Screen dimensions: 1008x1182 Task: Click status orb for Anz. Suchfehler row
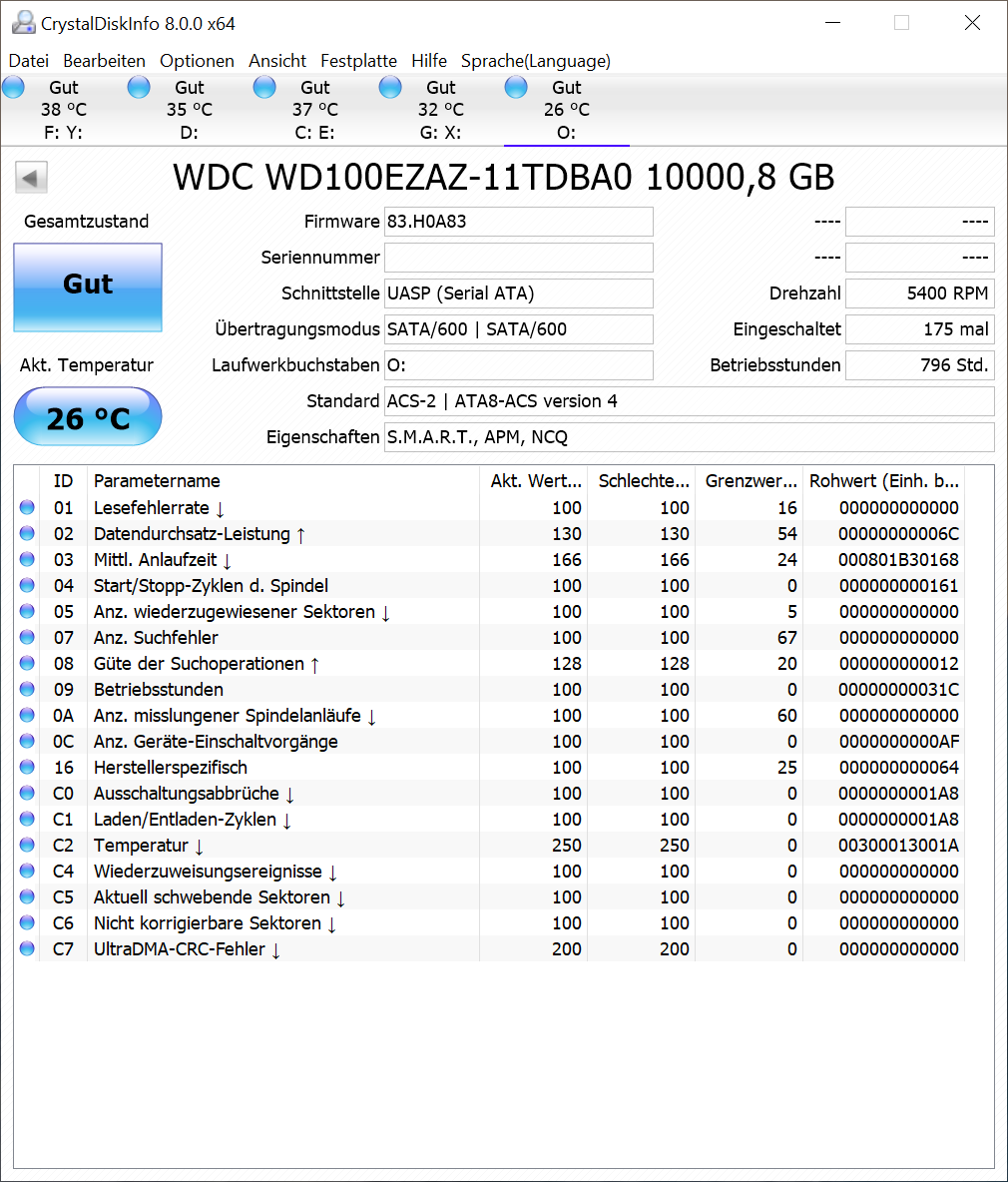[x=27, y=638]
